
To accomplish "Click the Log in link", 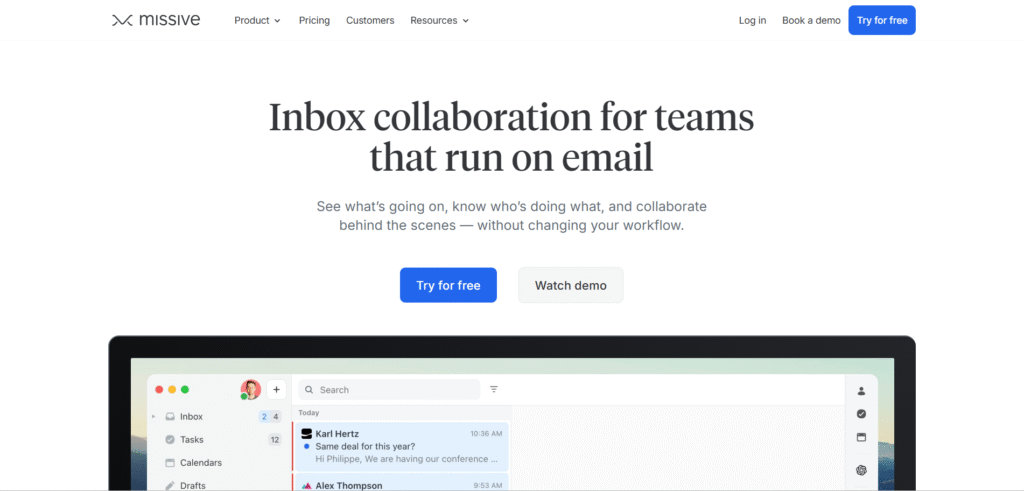I will [752, 20].
